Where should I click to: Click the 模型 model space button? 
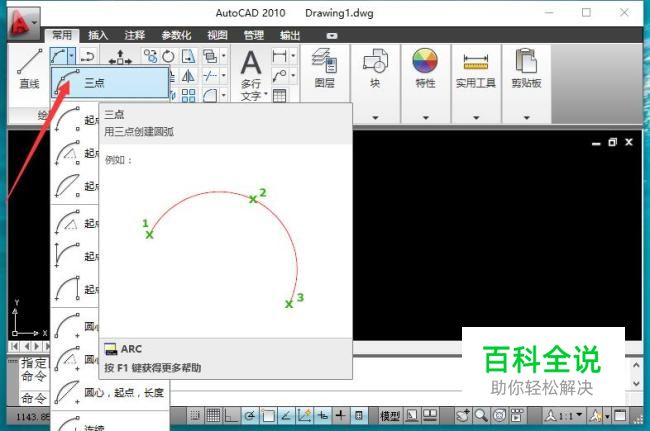pyautogui.click(x=390, y=416)
